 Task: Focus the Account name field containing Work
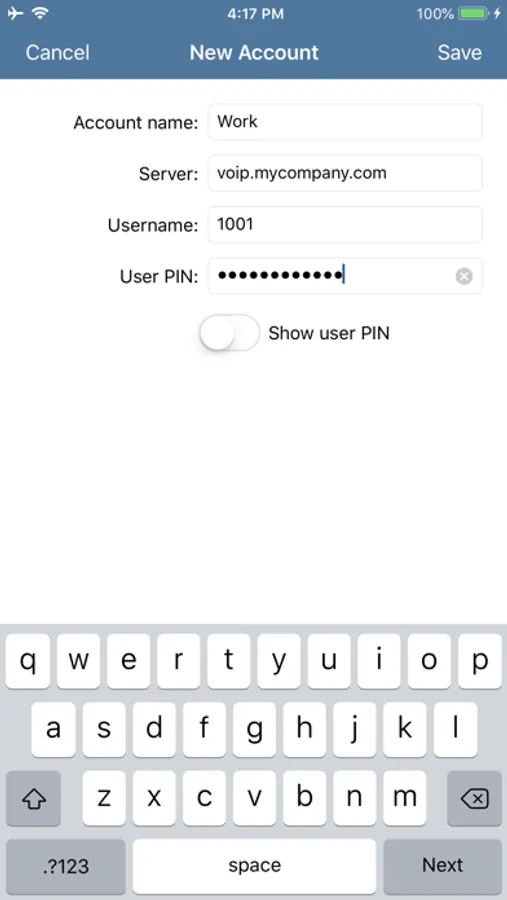pyautogui.click(x=345, y=122)
